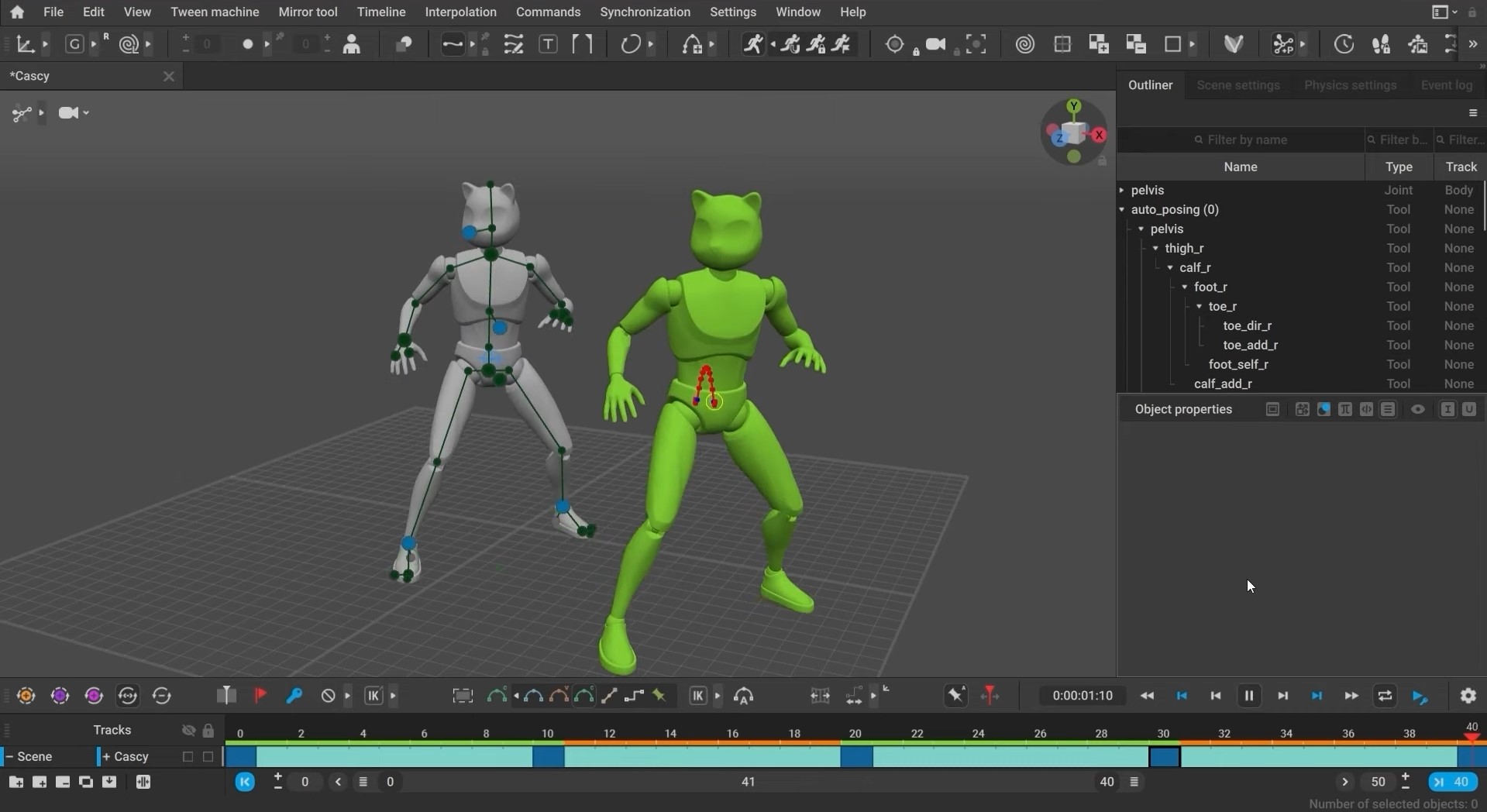Viewport: 1487px width, 812px height.
Task: Collapse the foot_r tree node
Action: click(x=1185, y=287)
